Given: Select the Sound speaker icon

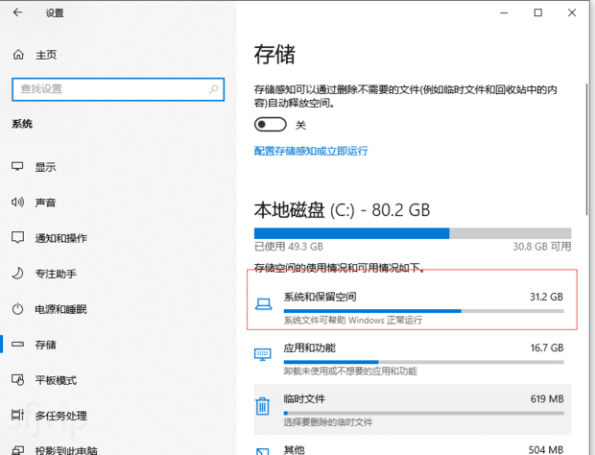Looking at the screenshot, I should 17,202.
